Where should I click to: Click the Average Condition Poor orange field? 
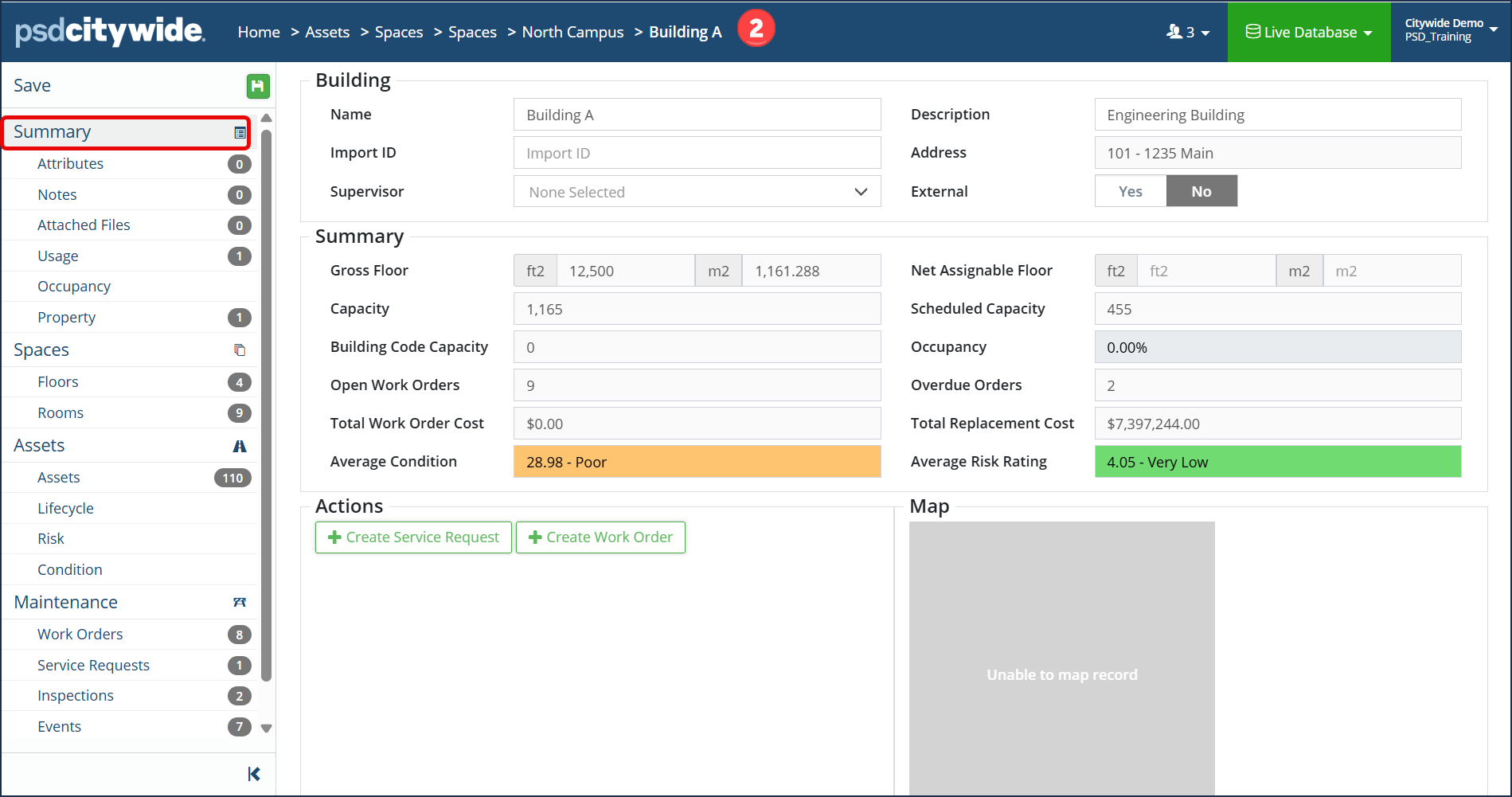[697, 462]
